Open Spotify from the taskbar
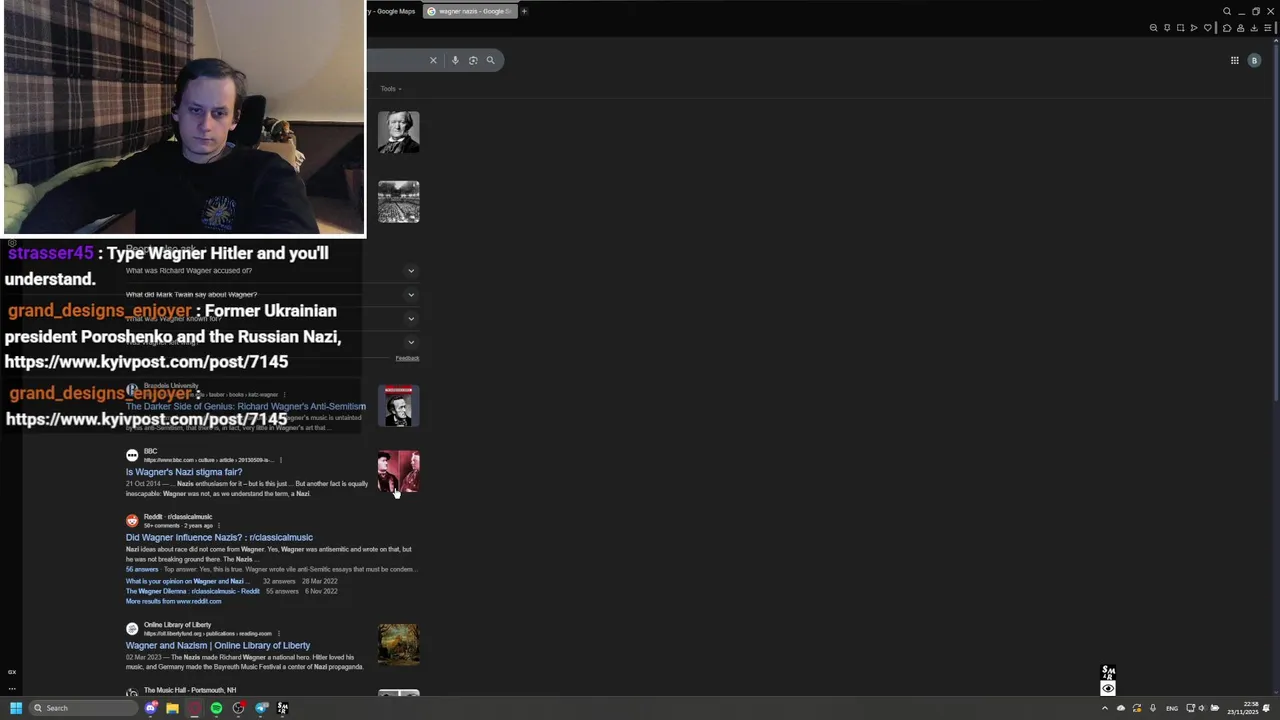1280x720 pixels. pos(216,708)
